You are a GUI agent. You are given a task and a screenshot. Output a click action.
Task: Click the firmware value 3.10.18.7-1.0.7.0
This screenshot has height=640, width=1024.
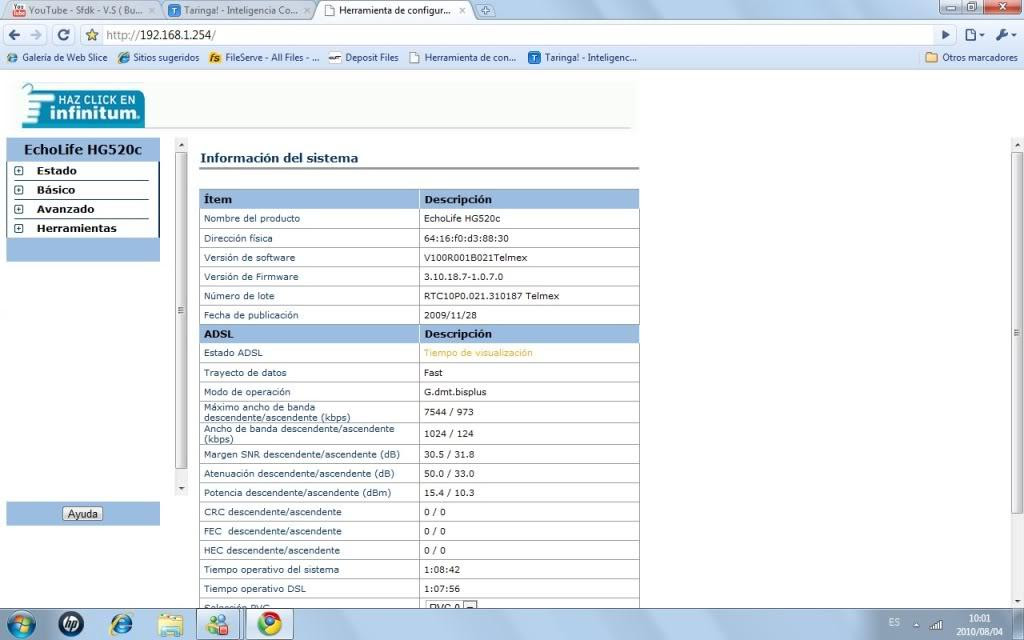click(464, 277)
